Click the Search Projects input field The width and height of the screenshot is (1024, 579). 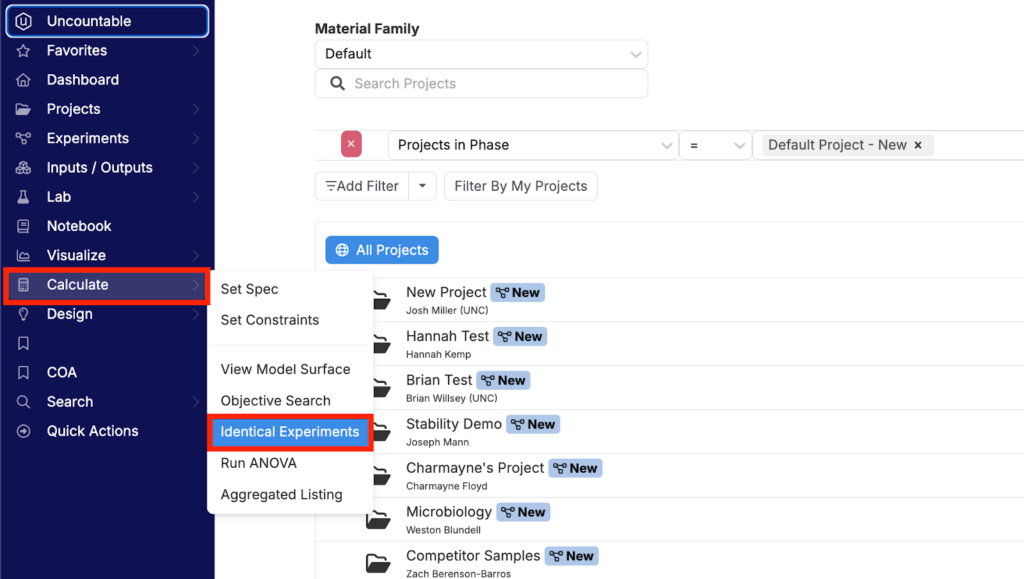pyautogui.click(x=481, y=84)
